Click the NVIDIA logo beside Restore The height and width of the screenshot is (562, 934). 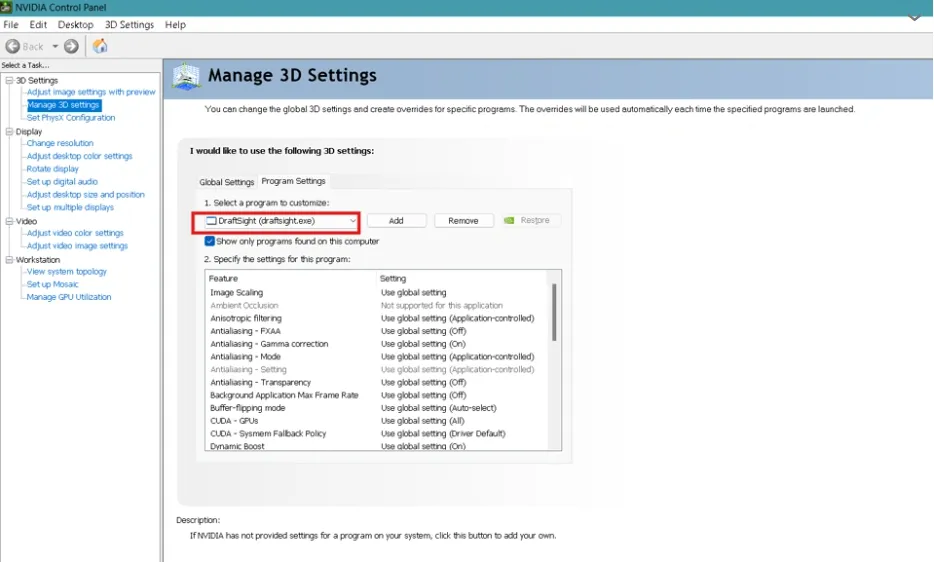(509, 221)
